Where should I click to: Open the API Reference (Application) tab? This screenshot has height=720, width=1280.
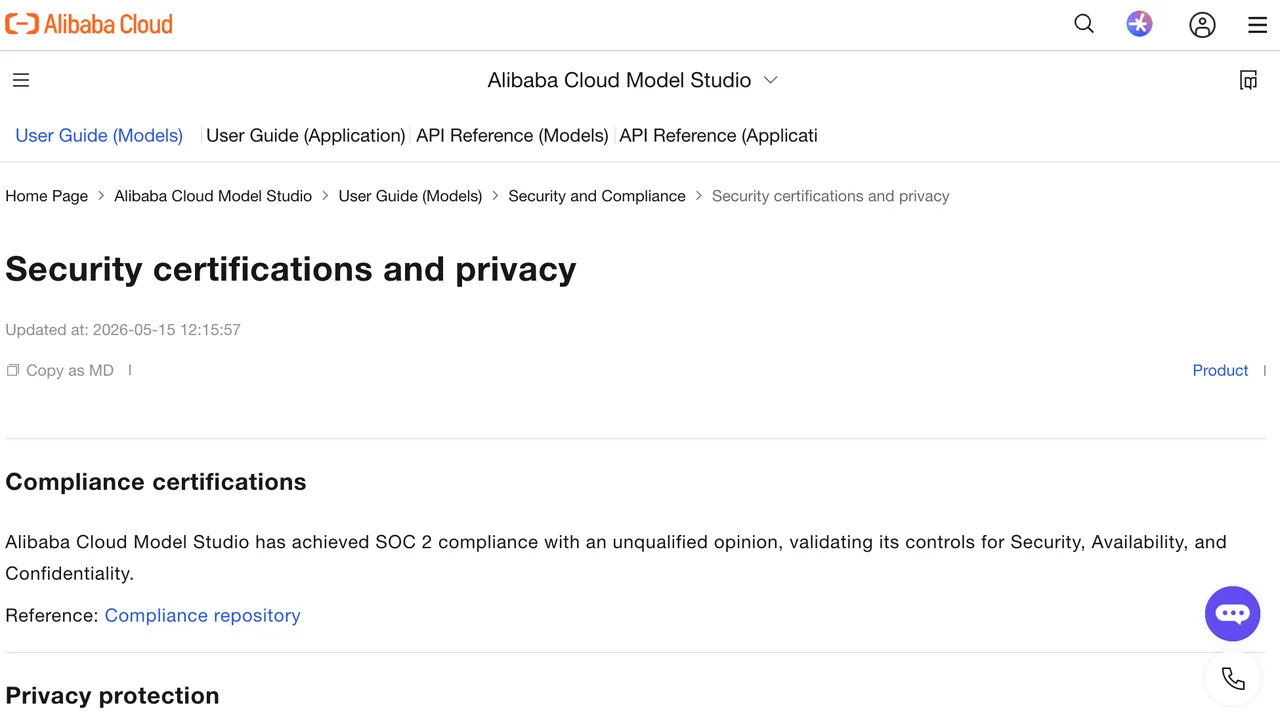click(x=718, y=135)
